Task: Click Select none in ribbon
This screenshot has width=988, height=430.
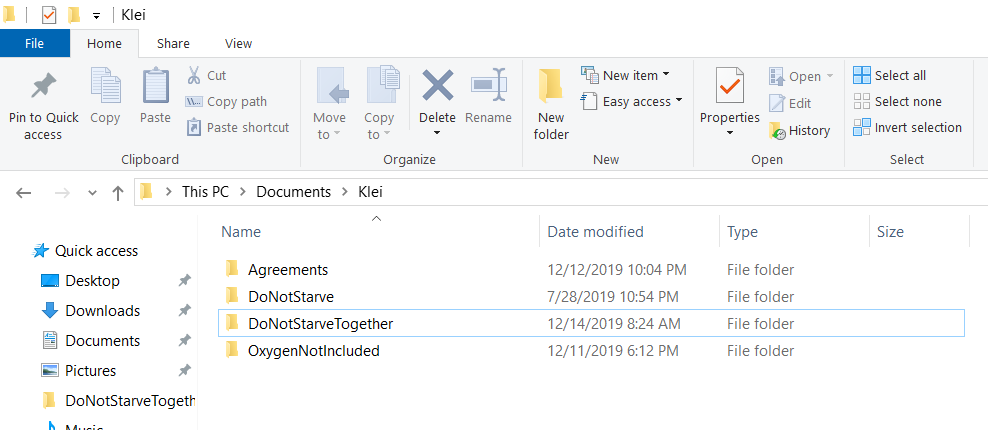Action: click(x=862, y=101)
